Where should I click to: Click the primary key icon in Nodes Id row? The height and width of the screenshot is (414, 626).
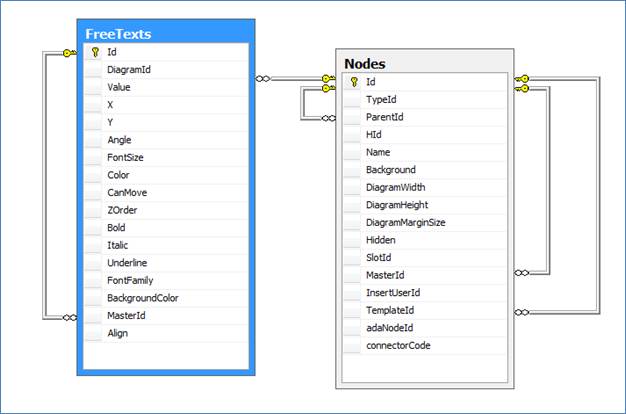(x=354, y=82)
